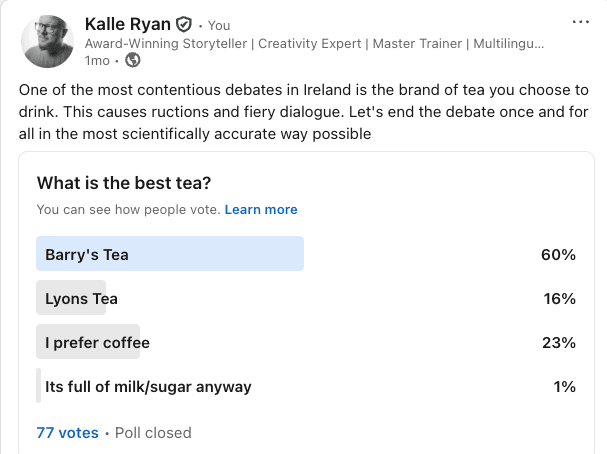607x454 pixels.
Task: Click the 23% result for coffee
Action: click(558, 342)
